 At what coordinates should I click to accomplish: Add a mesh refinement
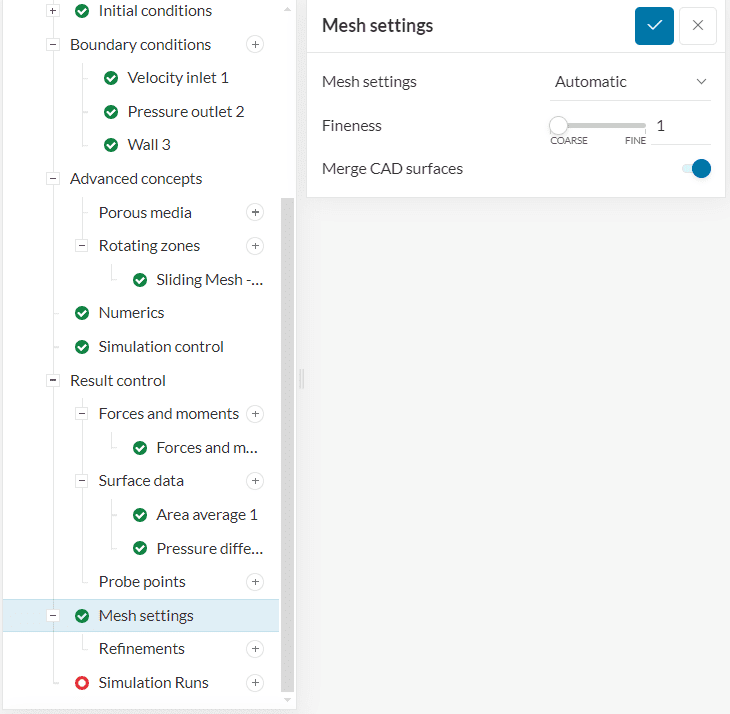(255, 649)
